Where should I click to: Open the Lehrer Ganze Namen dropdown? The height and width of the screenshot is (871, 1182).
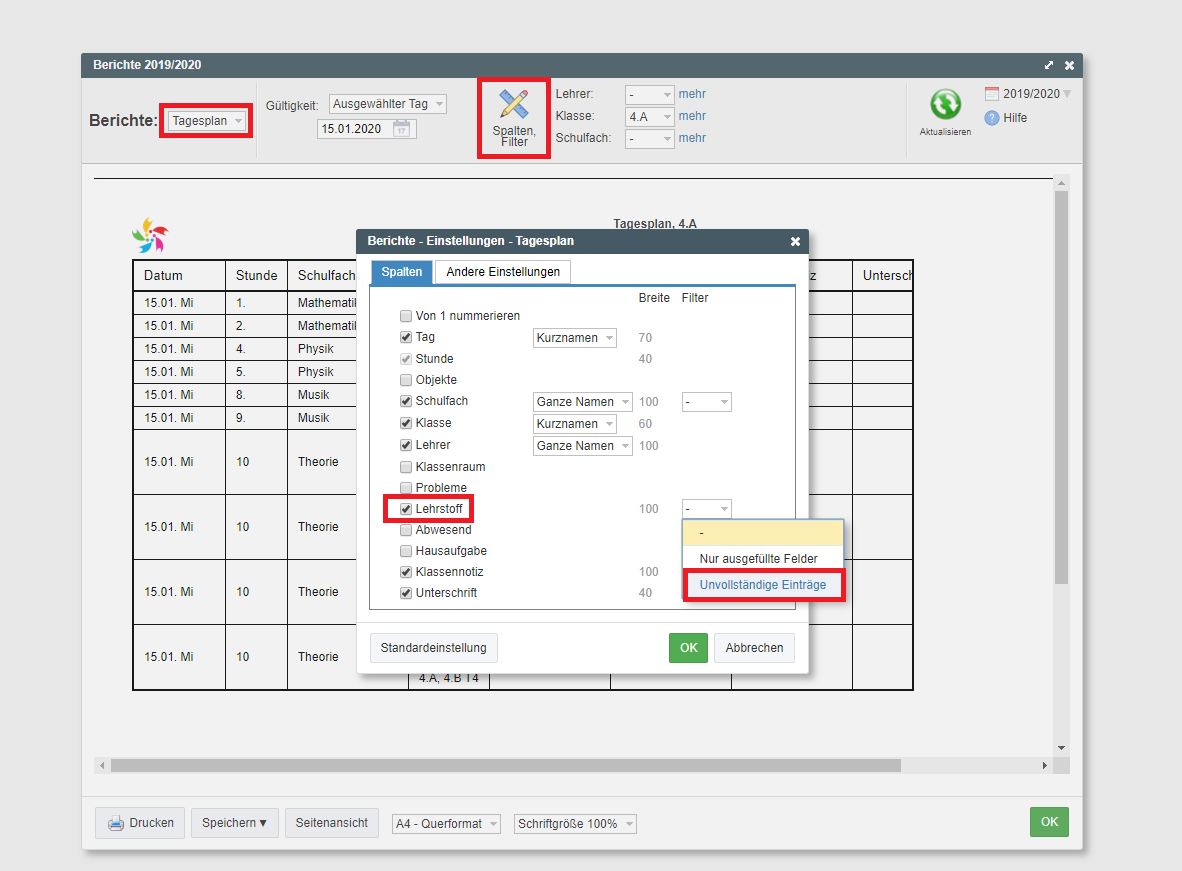click(583, 446)
